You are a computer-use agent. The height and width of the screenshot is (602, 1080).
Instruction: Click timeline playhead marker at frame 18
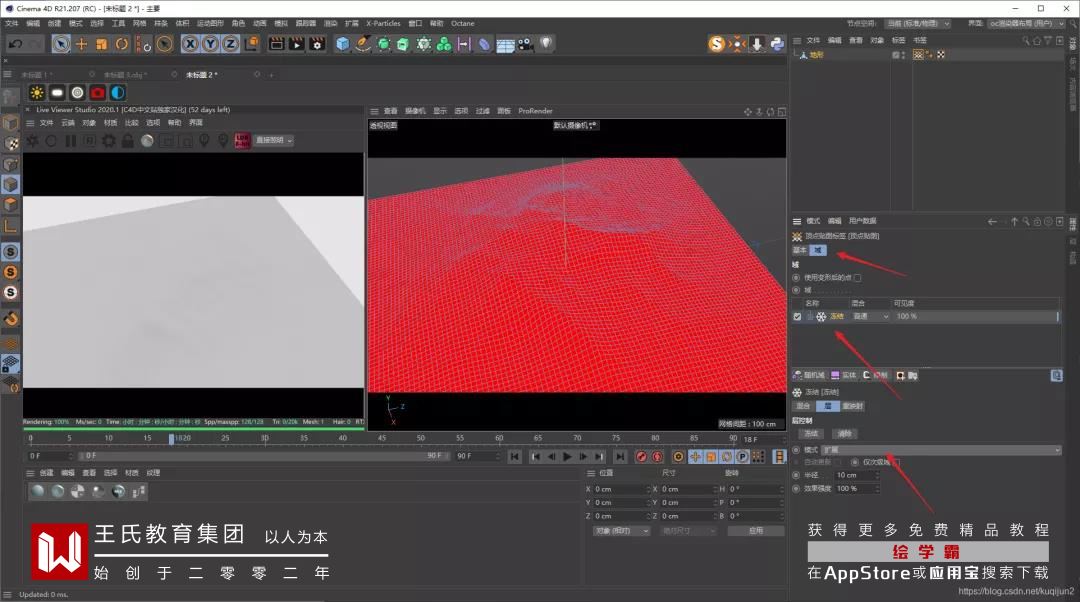pyautogui.click(x=172, y=438)
